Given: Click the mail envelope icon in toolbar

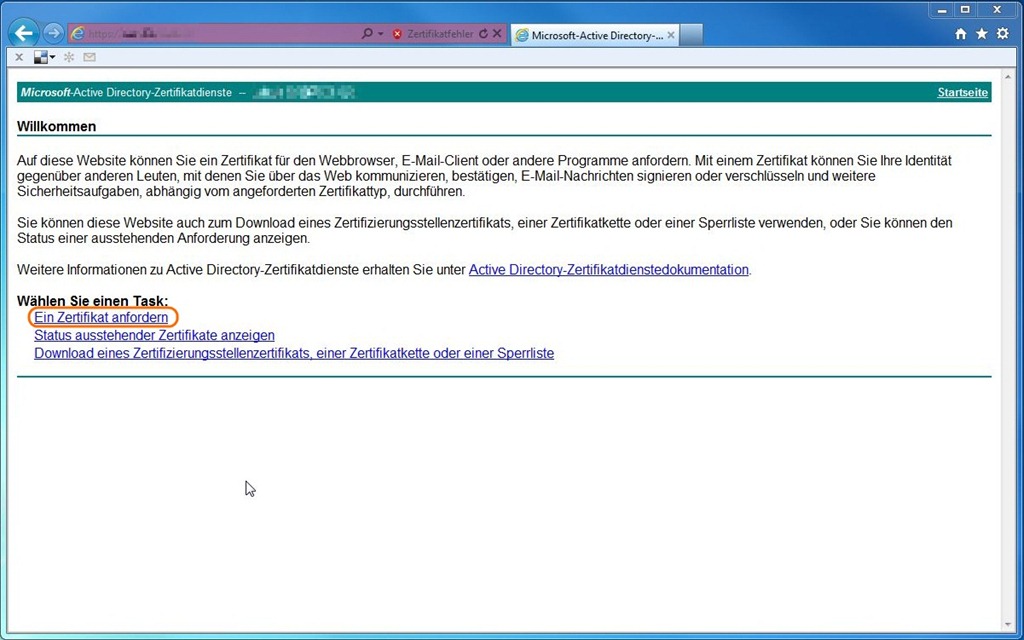Looking at the screenshot, I should [89, 57].
